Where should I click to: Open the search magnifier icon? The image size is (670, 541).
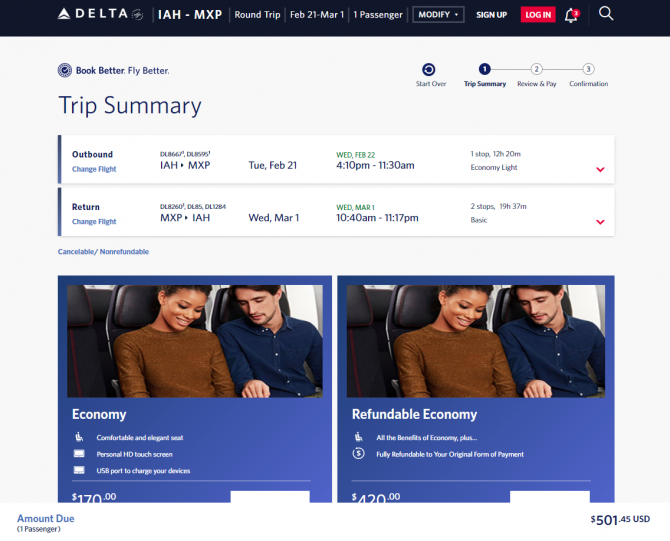point(605,14)
